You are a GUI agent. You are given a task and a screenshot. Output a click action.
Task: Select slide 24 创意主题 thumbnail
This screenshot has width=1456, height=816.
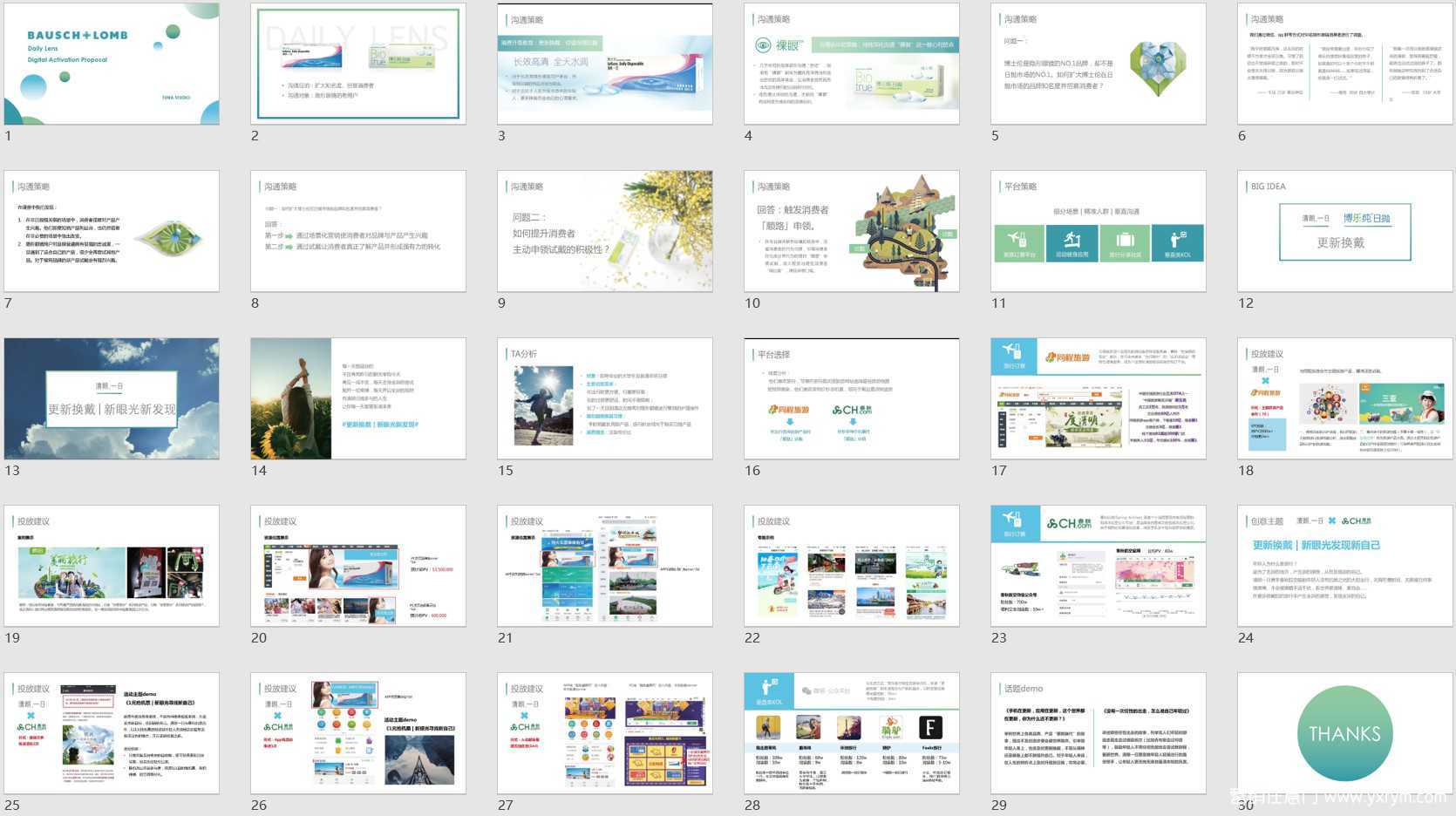coord(1345,566)
